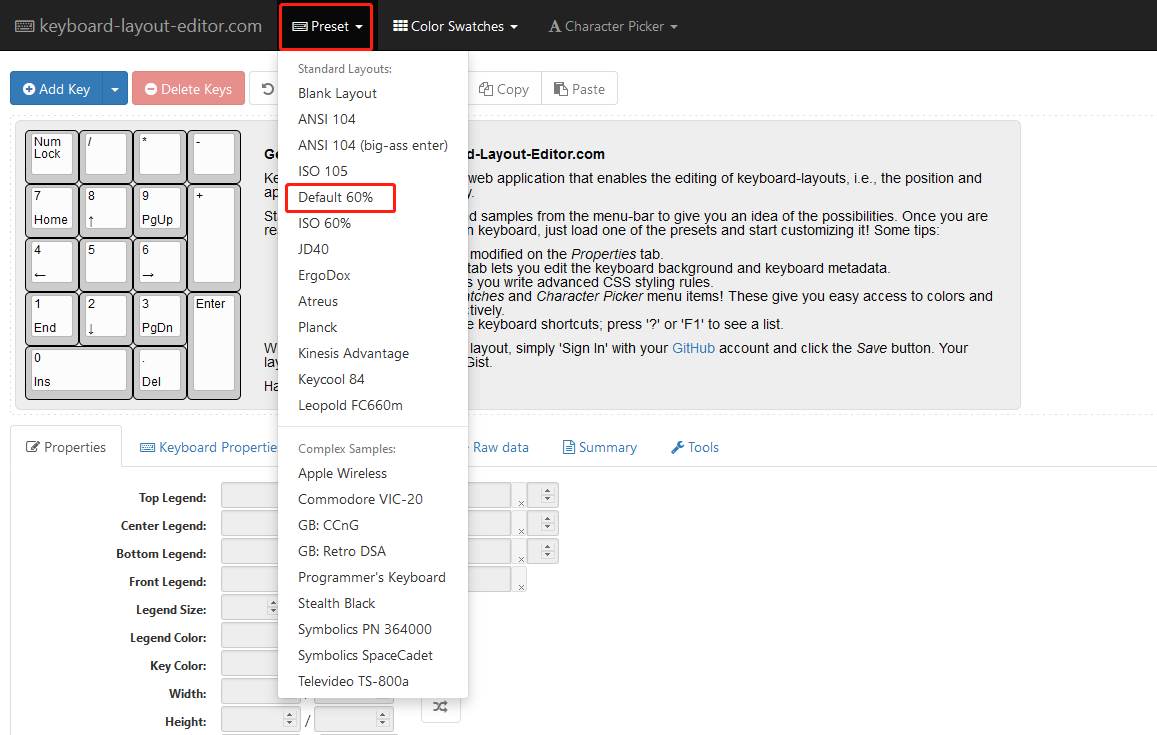Select the Num Lock key
Image resolution: width=1157 pixels, height=735 pixels.
point(52,156)
